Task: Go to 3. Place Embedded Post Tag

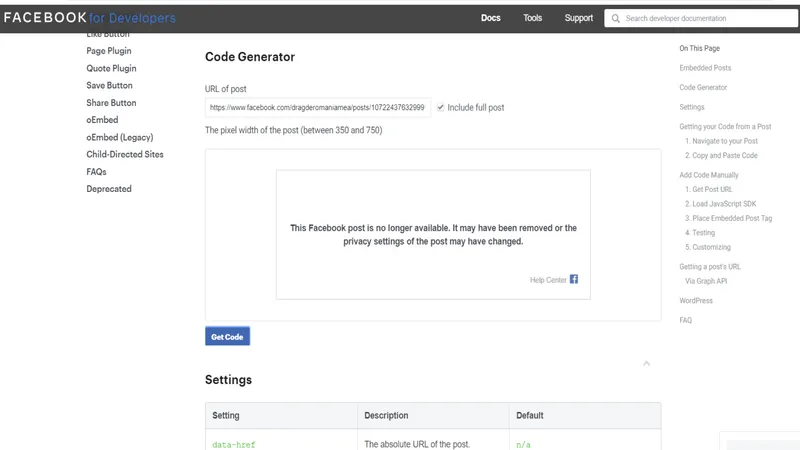Action: click(729, 218)
